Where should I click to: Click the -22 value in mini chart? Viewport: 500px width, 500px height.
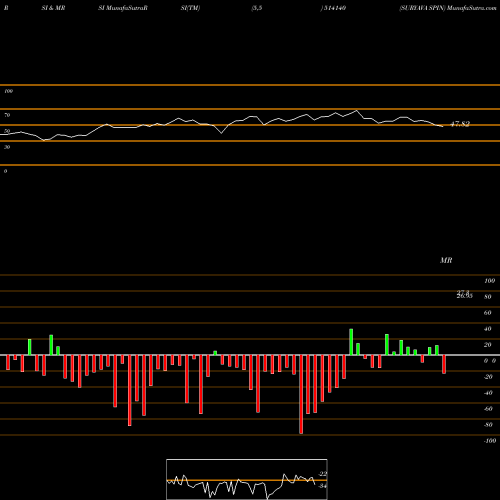pyautogui.click(x=323, y=474)
